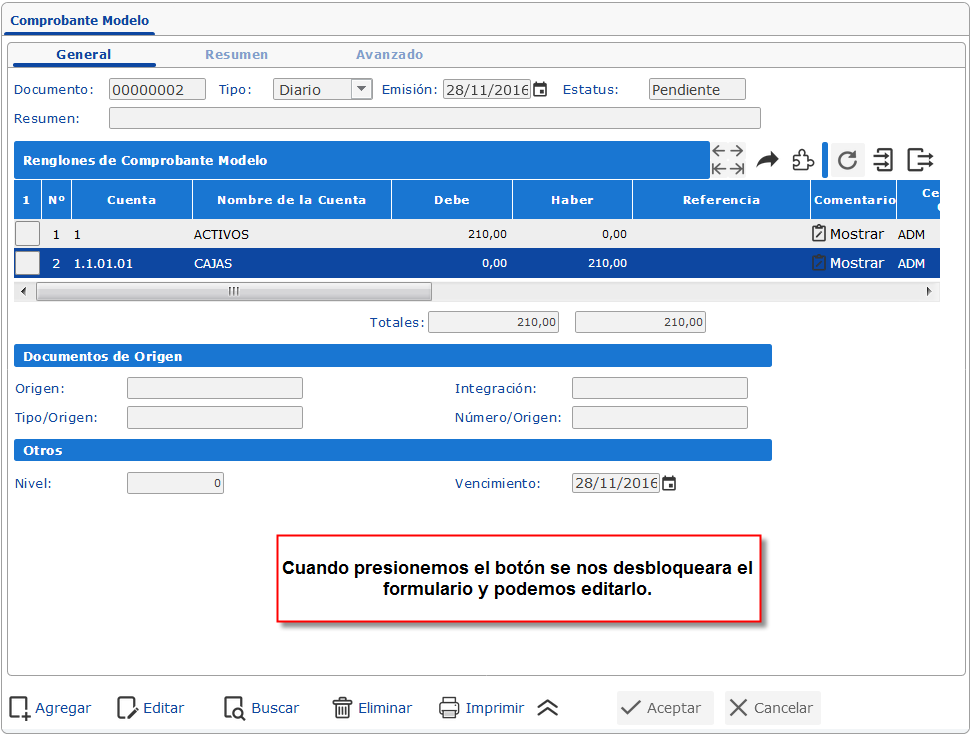Viewport: 971px width, 735px height.
Task: Print using the Imprimir printer icon
Action: point(449,707)
